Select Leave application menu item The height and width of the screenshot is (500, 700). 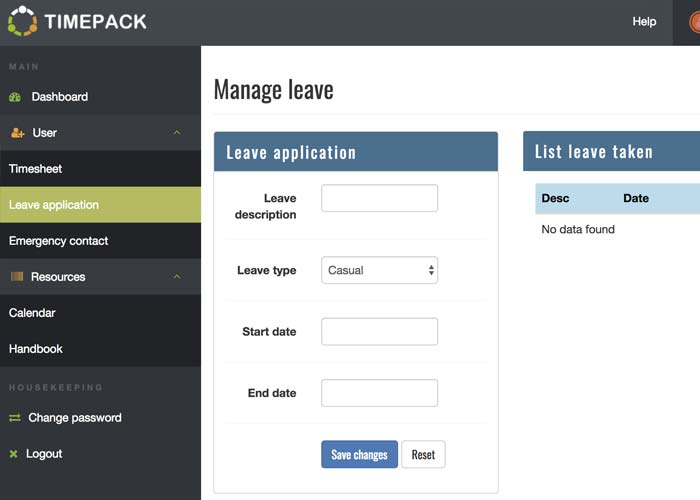pyautogui.click(x=100, y=205)
